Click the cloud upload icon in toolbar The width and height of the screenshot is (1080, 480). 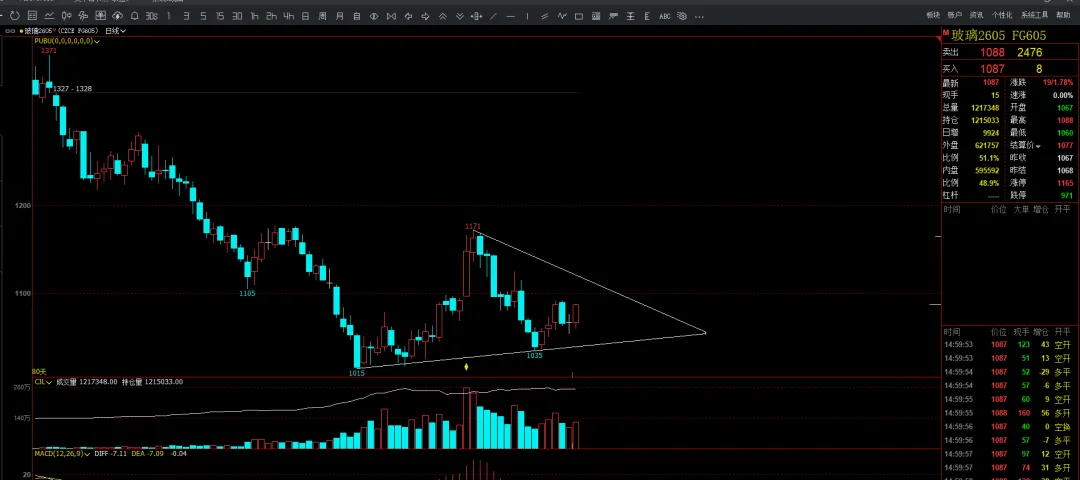tap(118, 15)
